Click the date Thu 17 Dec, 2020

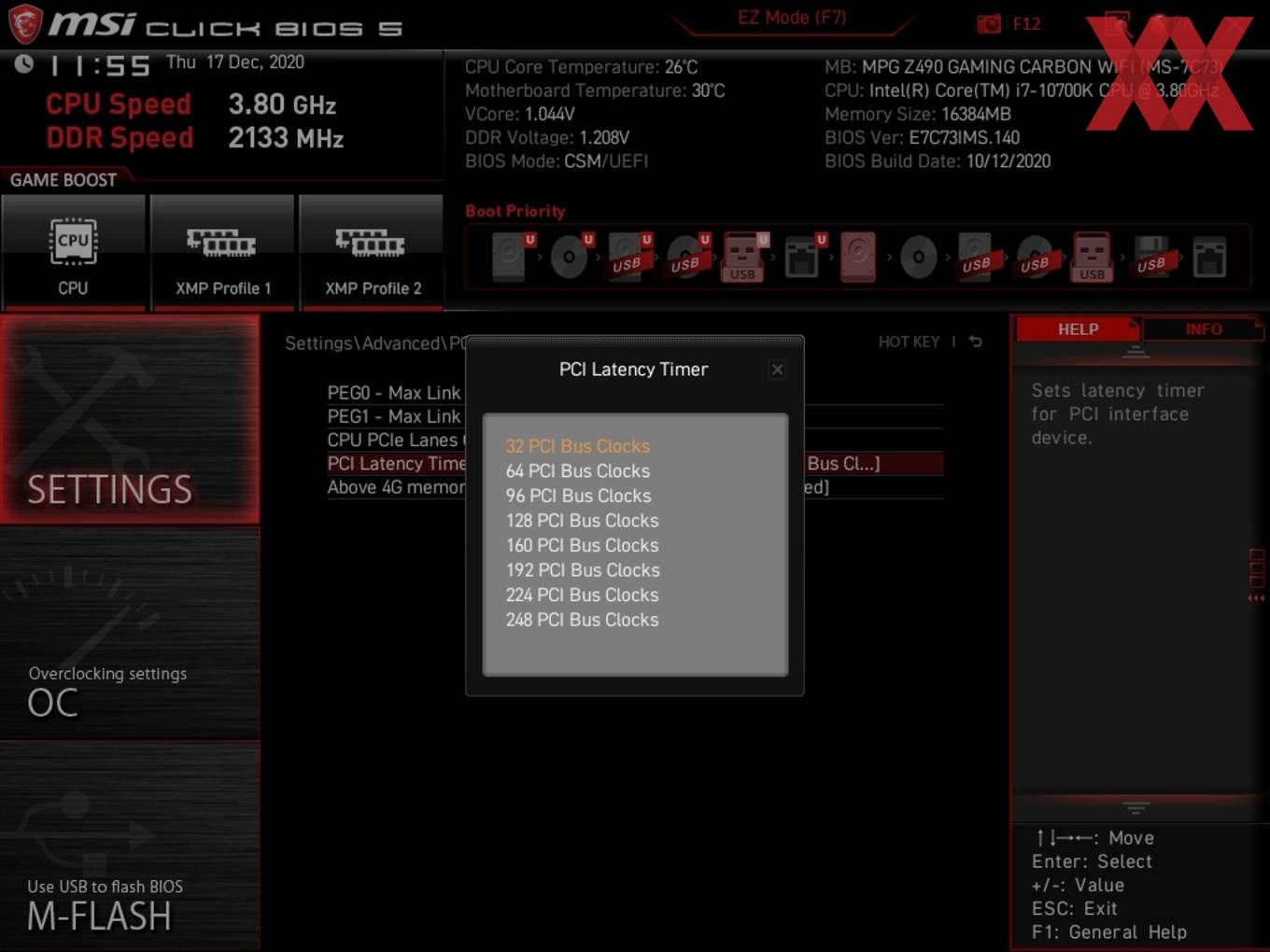(235, 63)
